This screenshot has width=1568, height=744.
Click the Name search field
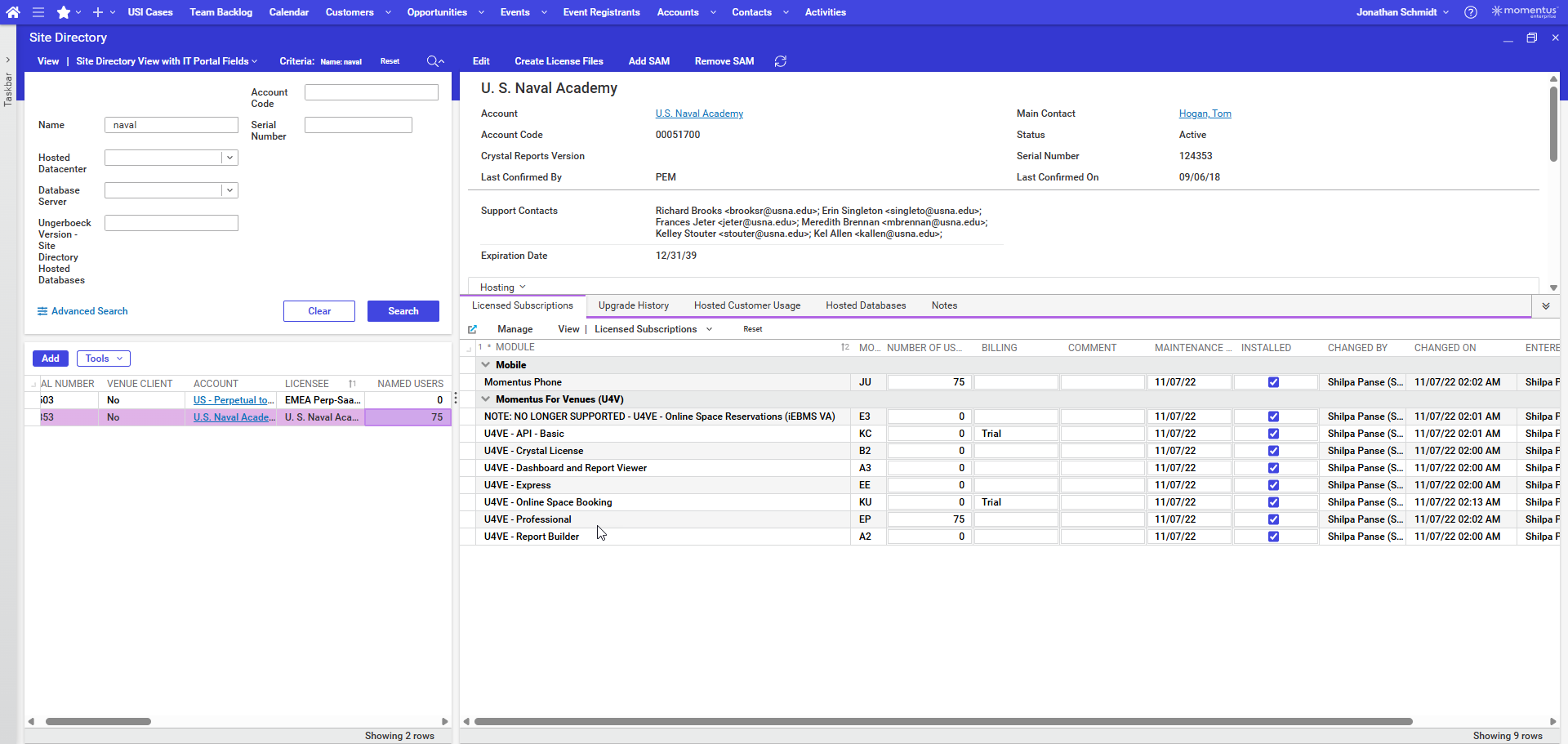pos(171,125)
